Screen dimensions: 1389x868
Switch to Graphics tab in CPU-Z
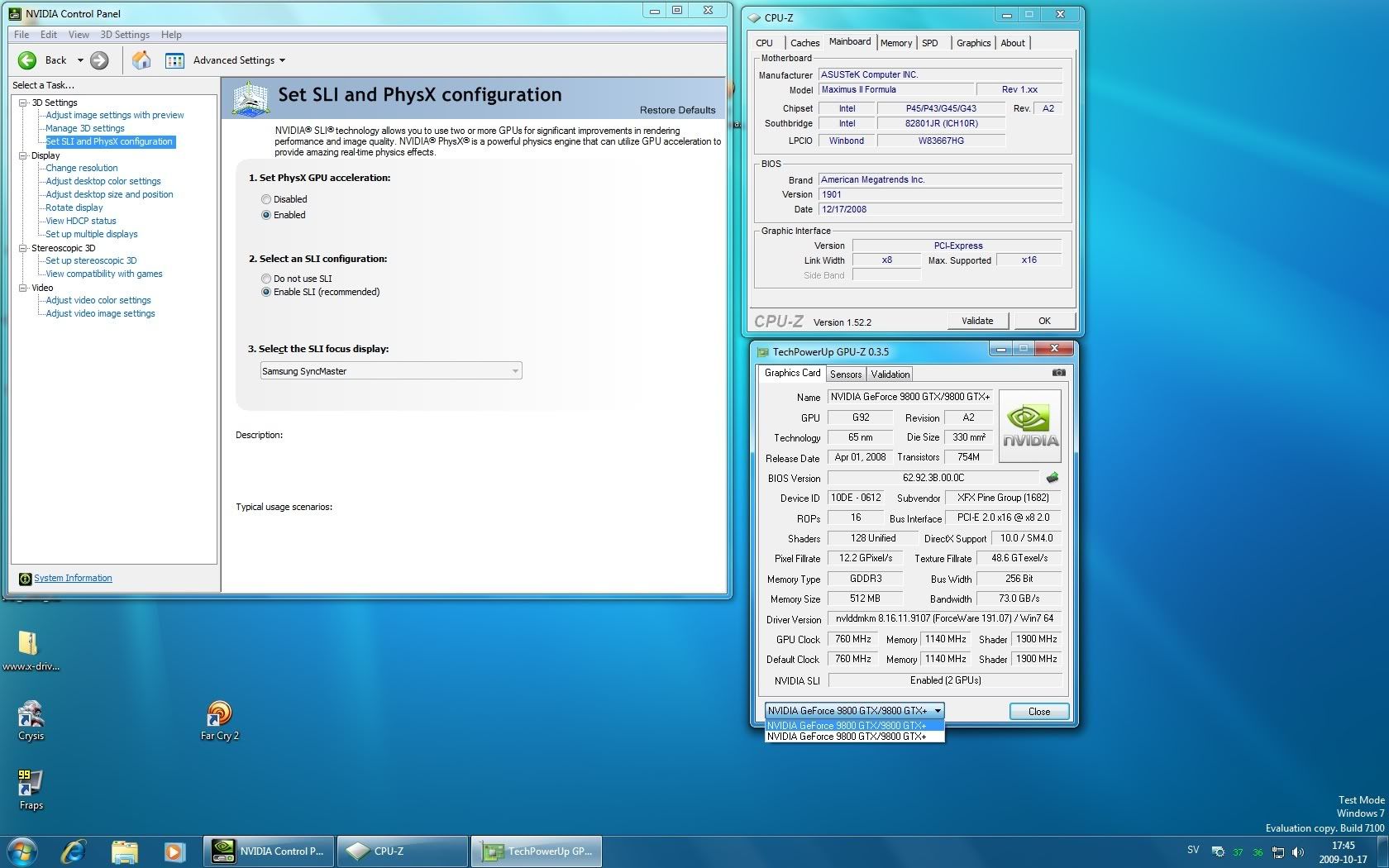(x=973, y=43)
